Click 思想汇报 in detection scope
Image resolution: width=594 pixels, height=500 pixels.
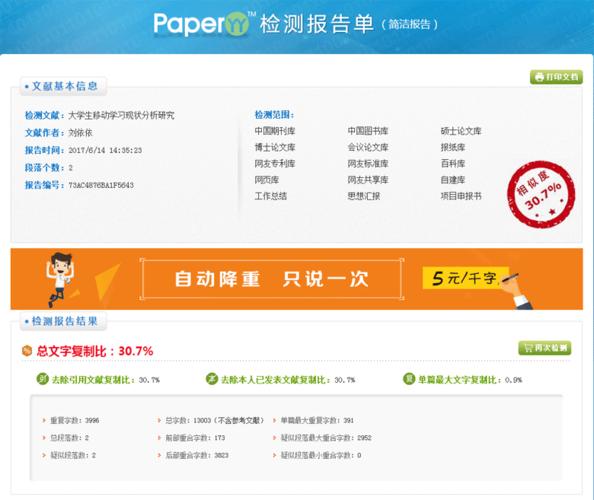point(364,196)
